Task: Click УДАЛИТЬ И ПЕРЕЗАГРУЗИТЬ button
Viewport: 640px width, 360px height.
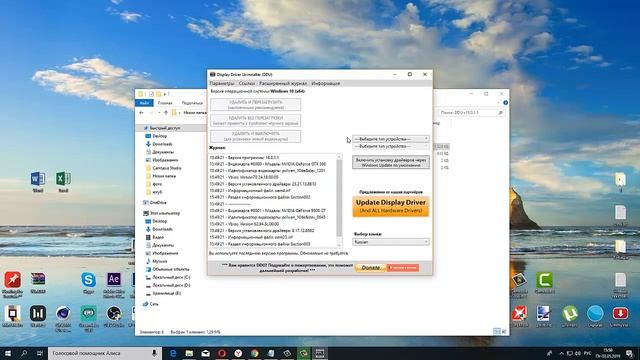Action: coord(256,105)
